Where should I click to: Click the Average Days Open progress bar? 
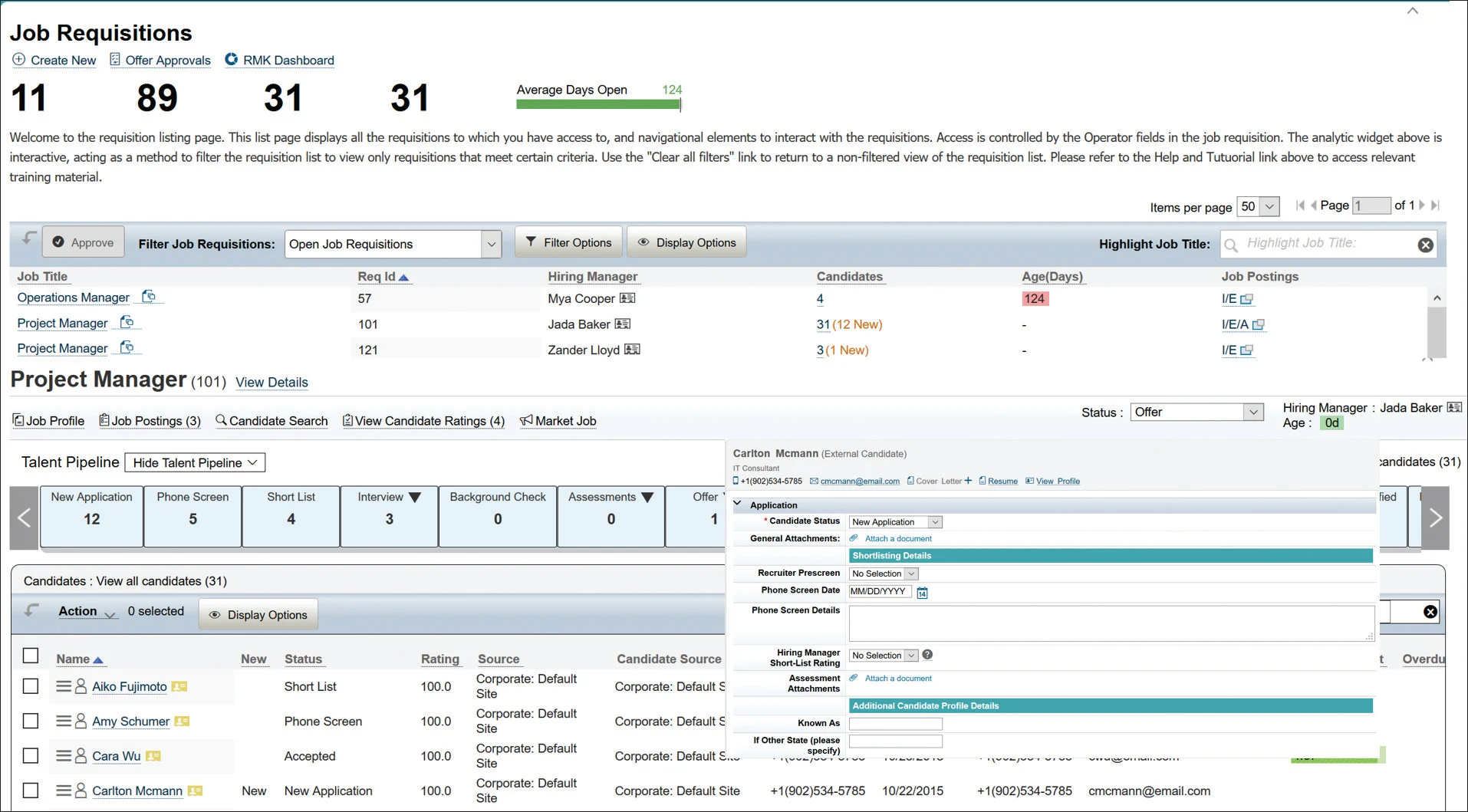click(x=598, y=104)
